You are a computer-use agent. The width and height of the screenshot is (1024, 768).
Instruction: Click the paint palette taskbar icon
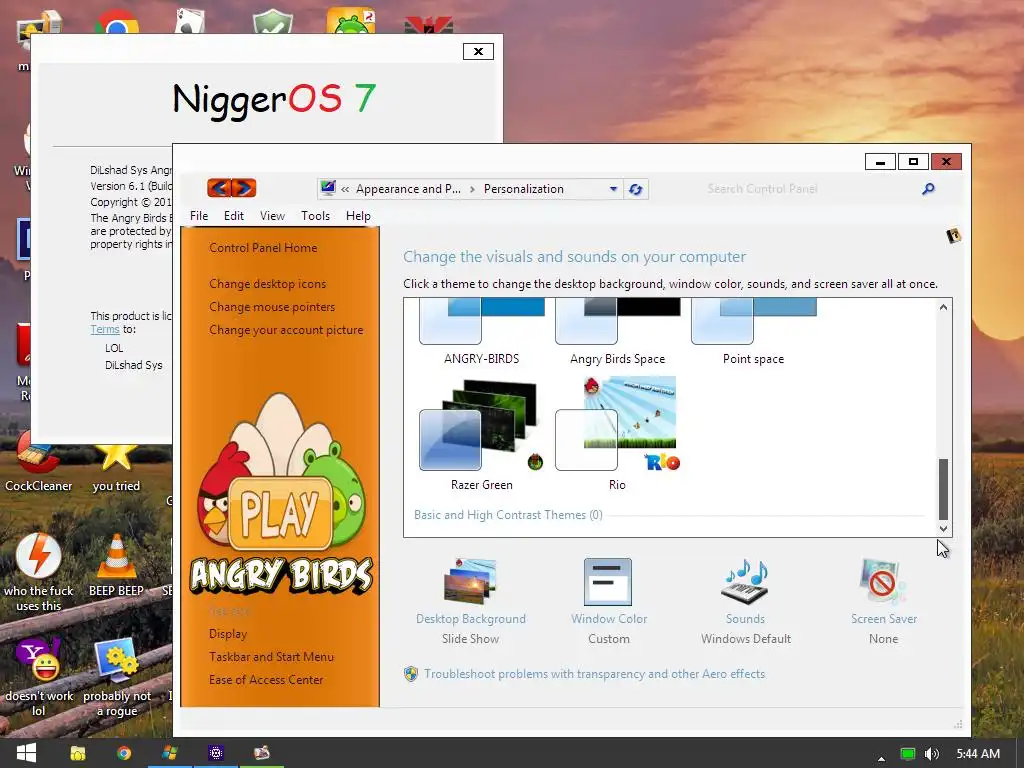click(x=262, y=753)
